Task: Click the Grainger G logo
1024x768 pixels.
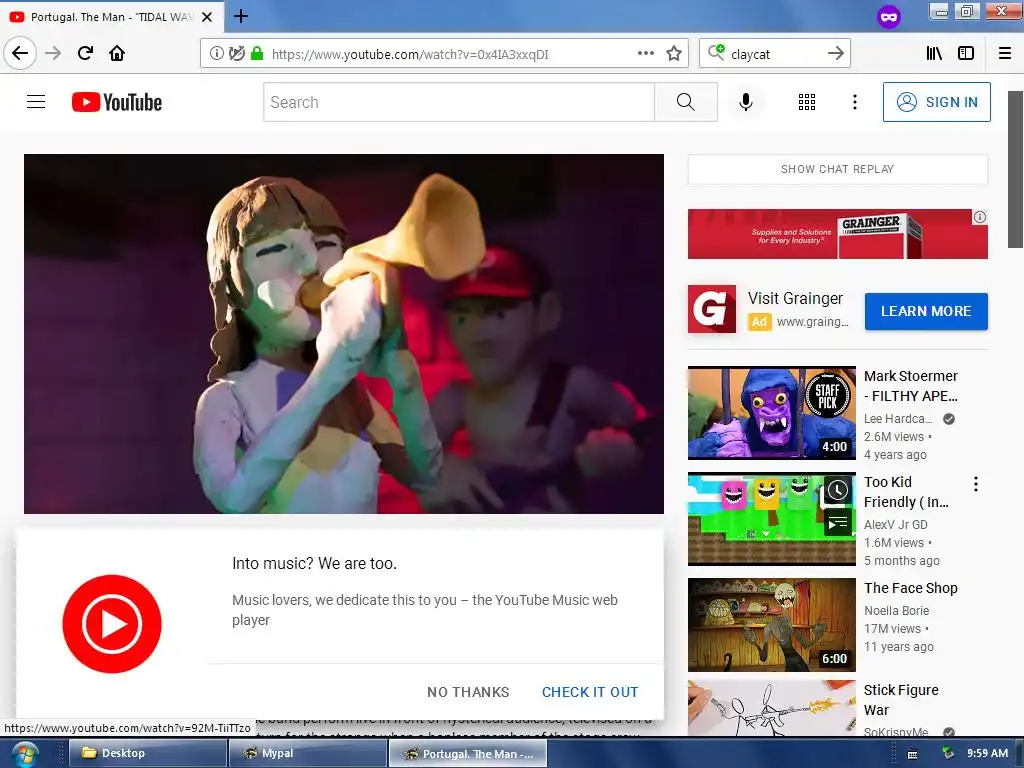Action: point(712,309)
